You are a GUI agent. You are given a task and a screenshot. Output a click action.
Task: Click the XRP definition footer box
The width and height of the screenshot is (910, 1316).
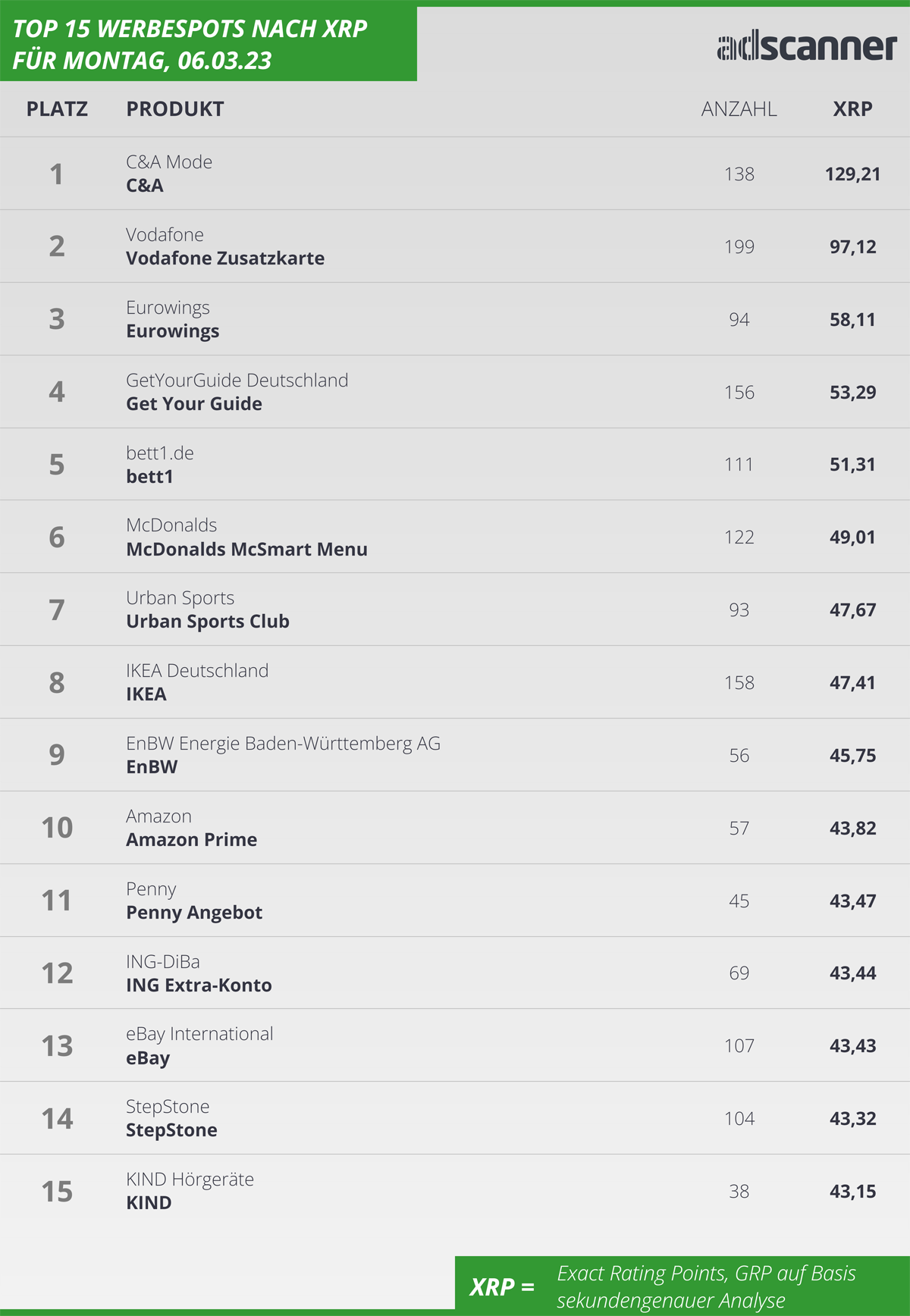[682, 1286]
